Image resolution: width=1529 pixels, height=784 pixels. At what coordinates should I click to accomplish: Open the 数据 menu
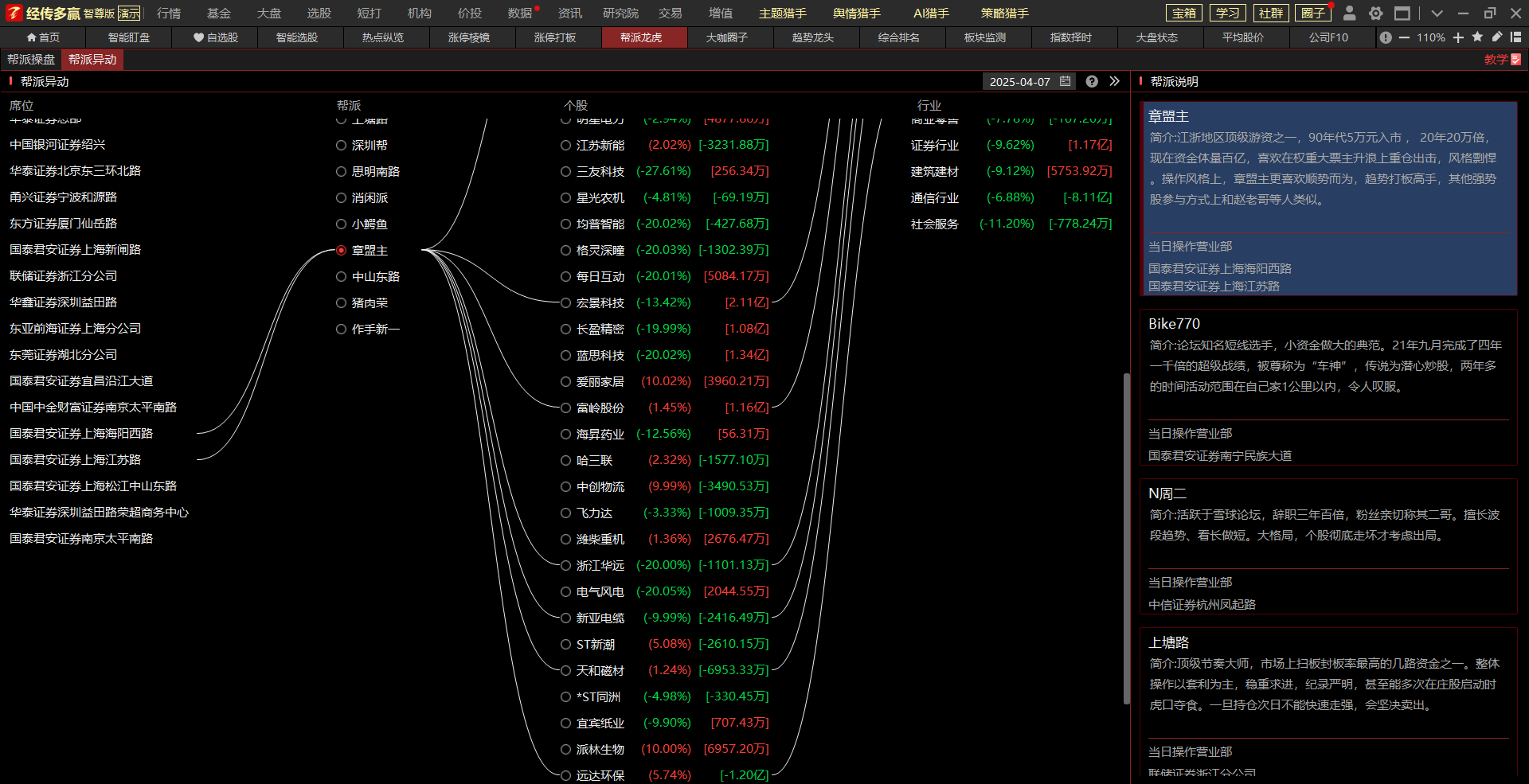click(x=520, y=14)
